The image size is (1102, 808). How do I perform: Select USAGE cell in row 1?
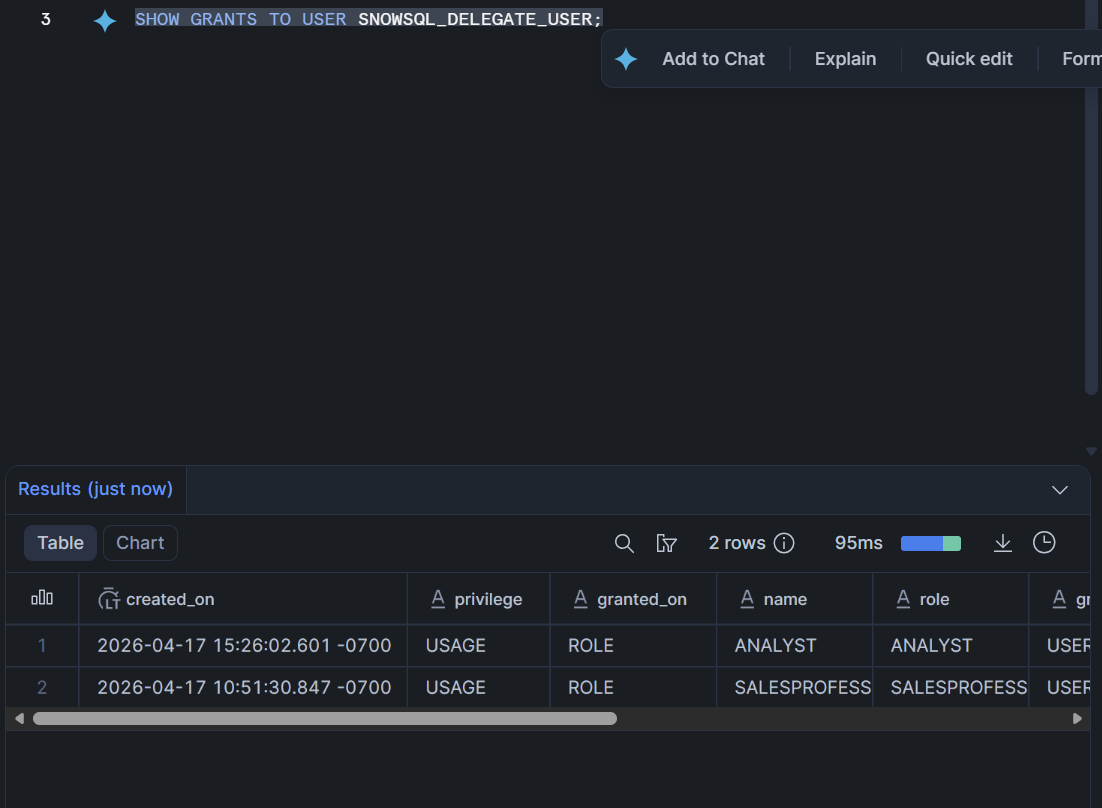pyautogui.click(x=479, y=646)
